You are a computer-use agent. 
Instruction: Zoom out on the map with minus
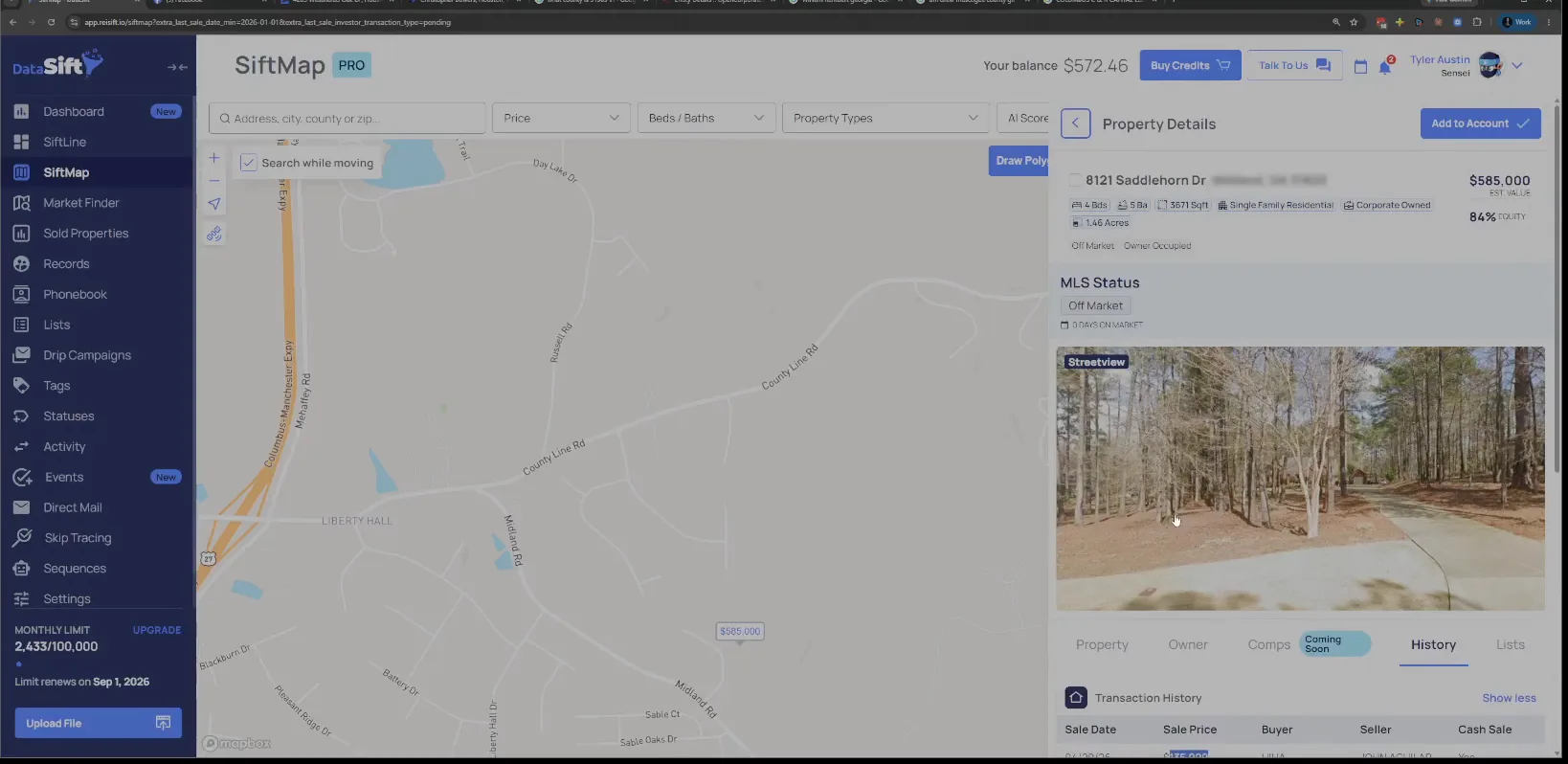[214, 181]
